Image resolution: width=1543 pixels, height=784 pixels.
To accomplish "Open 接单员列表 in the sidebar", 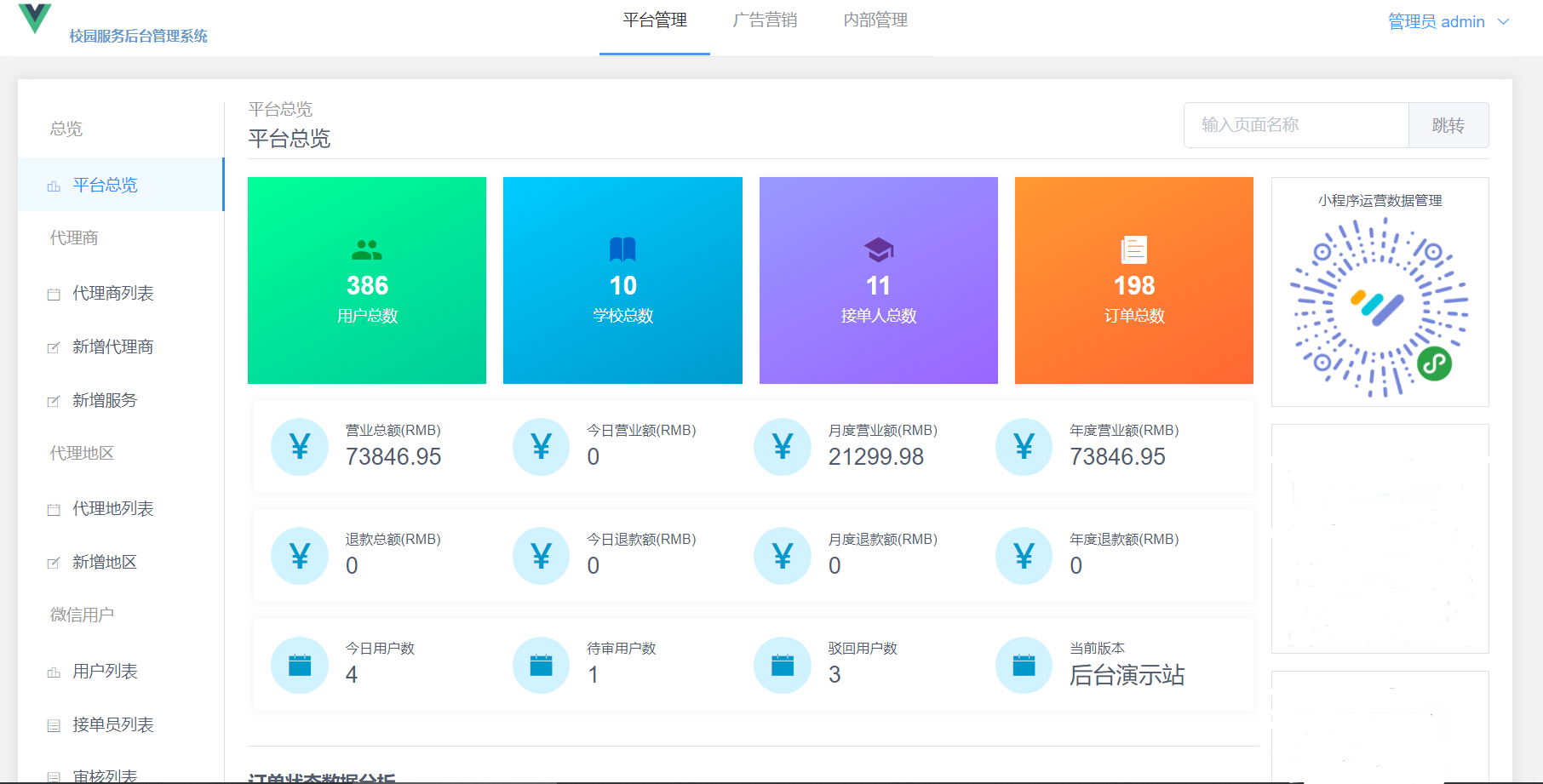I will [121, 724].
